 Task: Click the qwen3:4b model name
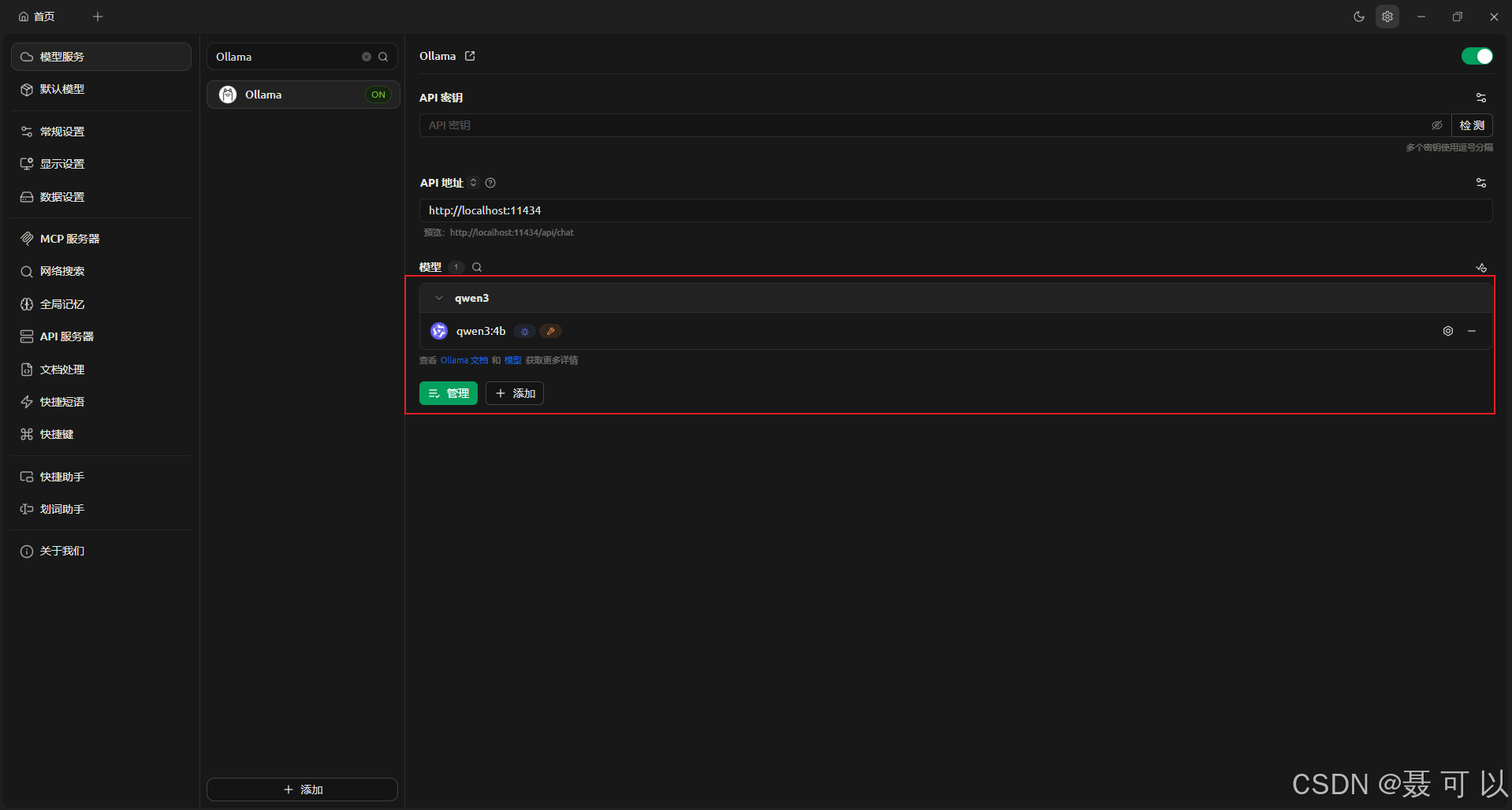pyautogui.click(x=481, y=331)
